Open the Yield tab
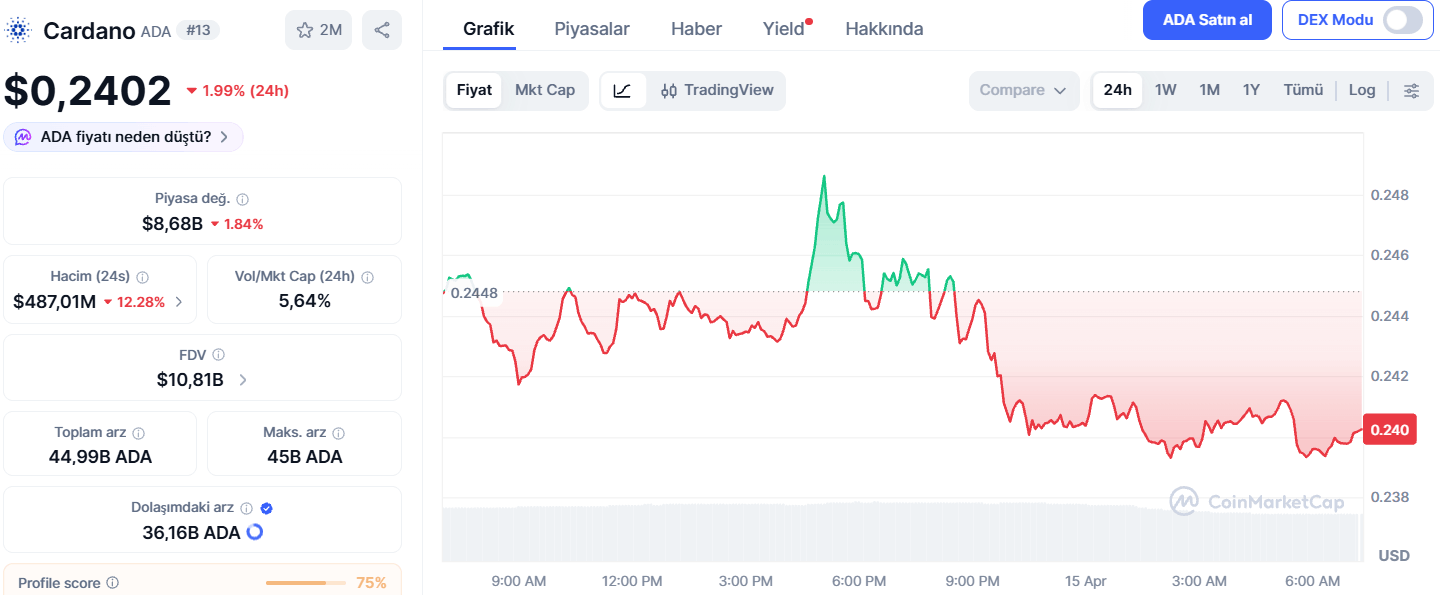 784,29
